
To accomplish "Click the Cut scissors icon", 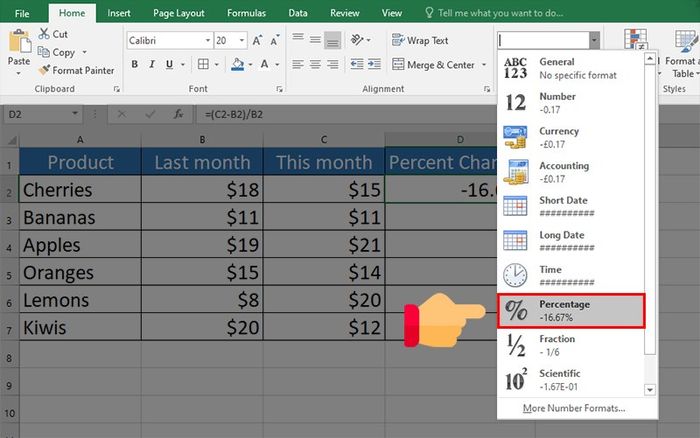I will tap(44, 34).
